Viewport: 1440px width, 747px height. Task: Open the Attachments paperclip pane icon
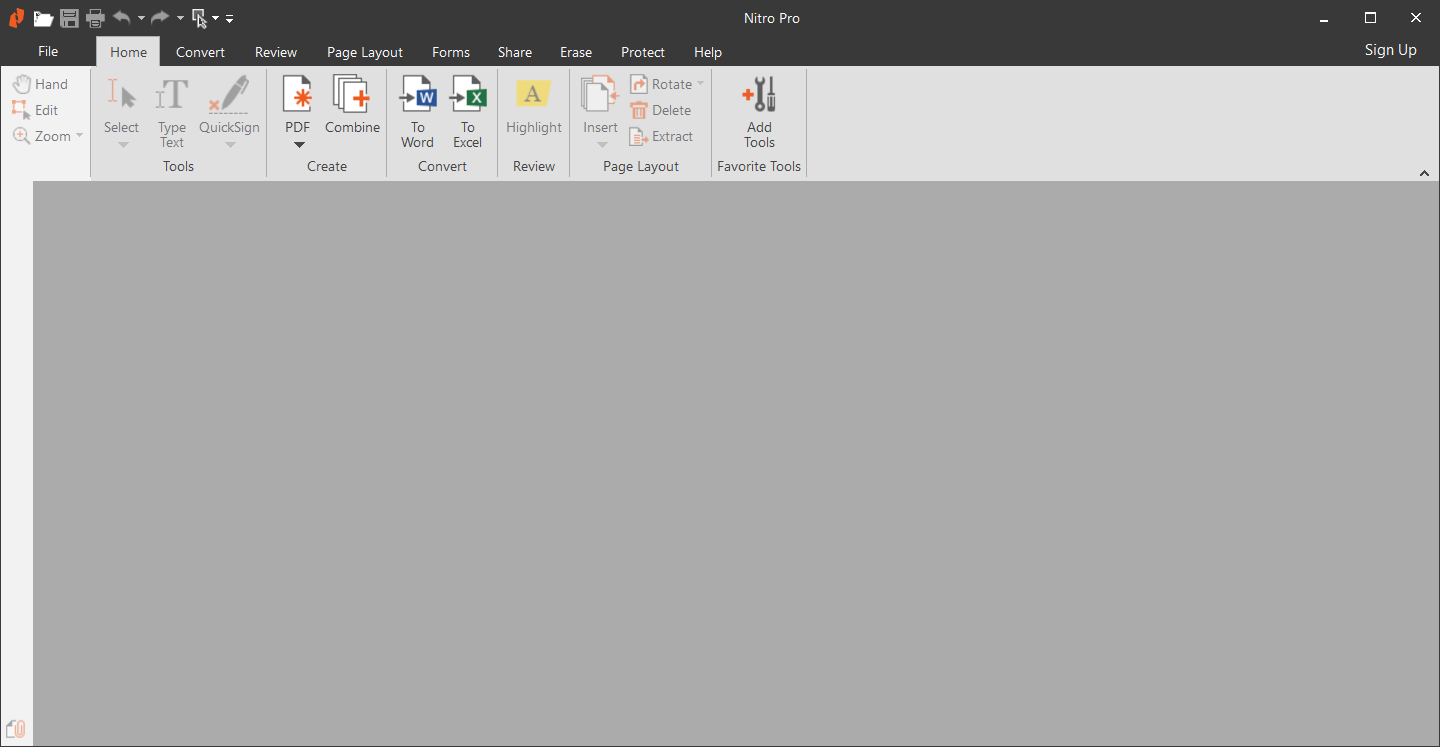16,729
